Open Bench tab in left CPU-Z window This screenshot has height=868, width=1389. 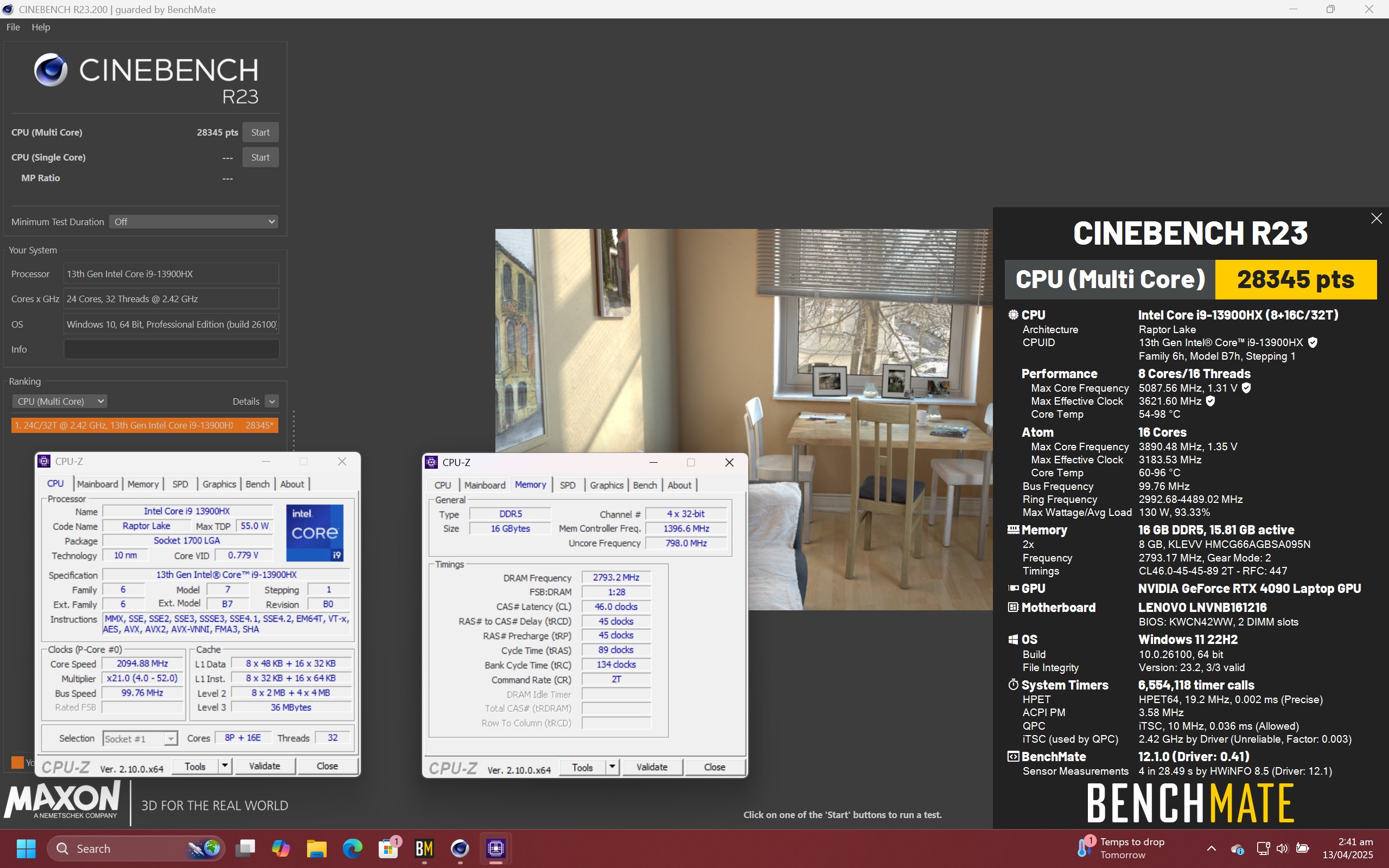pyautogui.click(x=257, y=484)
